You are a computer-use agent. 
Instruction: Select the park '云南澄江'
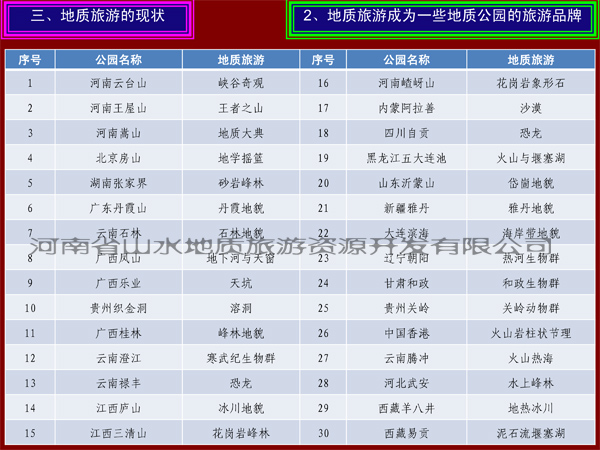click(x=119, y=358)
